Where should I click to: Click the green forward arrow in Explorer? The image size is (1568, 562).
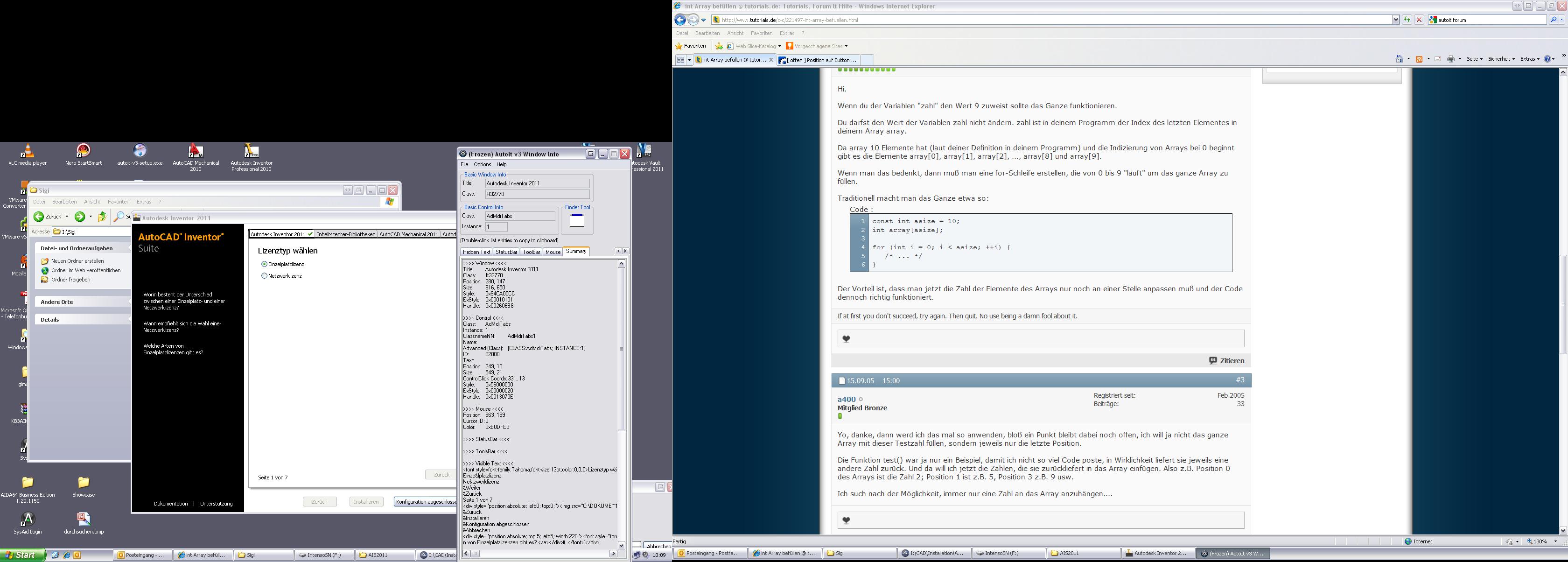pyautogui.click(x=80, y=217)
